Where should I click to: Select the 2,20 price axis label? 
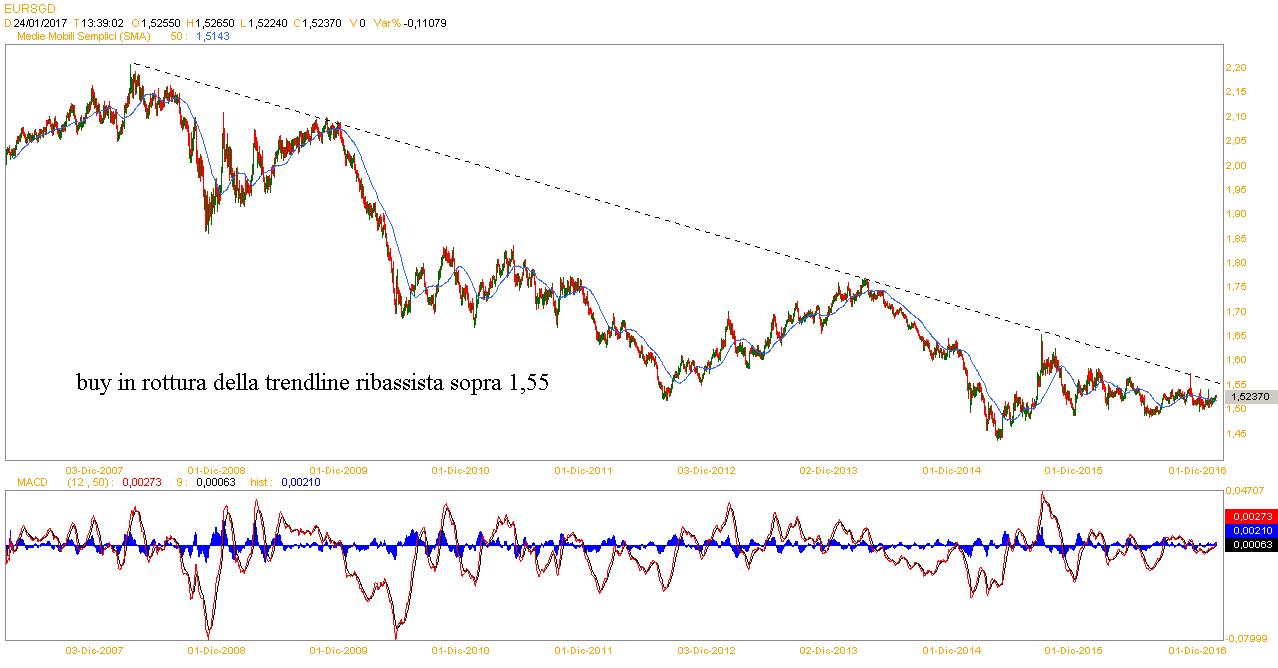[1235, 67]
